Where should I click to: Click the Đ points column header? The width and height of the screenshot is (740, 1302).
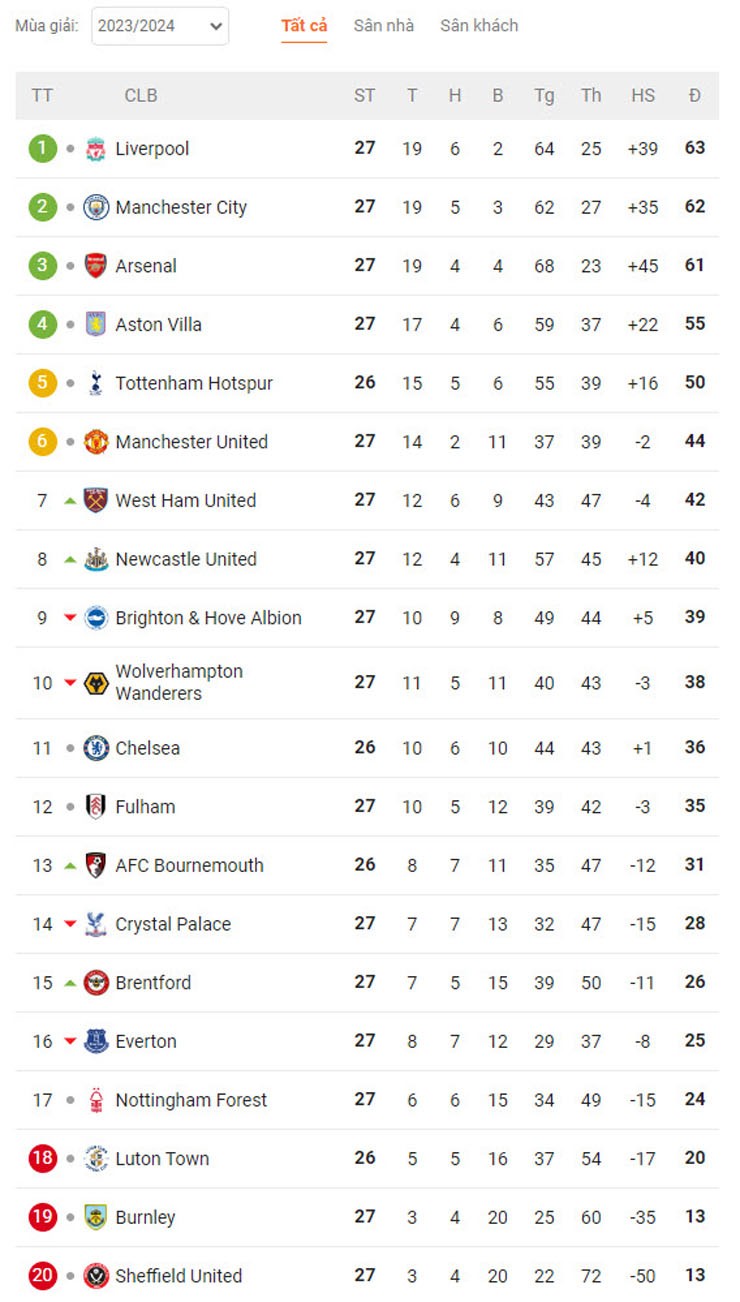coord(695,96)
